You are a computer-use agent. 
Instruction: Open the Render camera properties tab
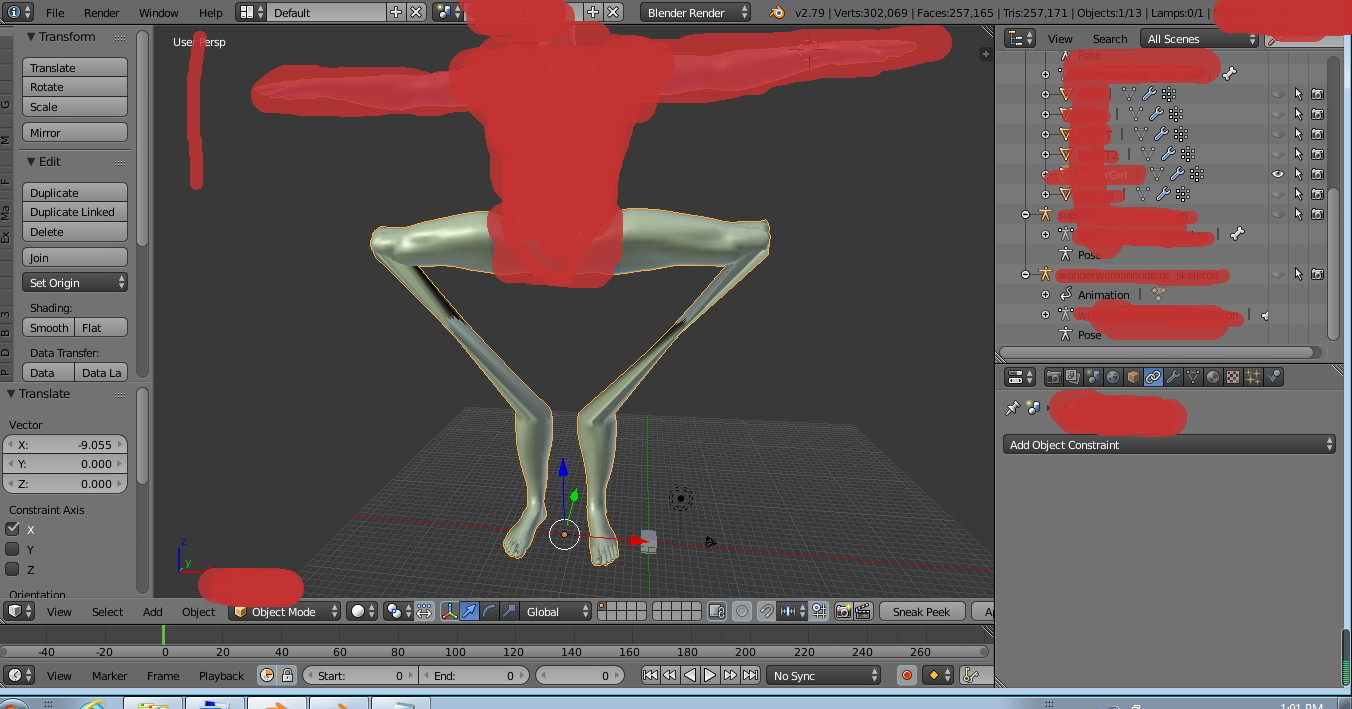tap(1053, 377)
